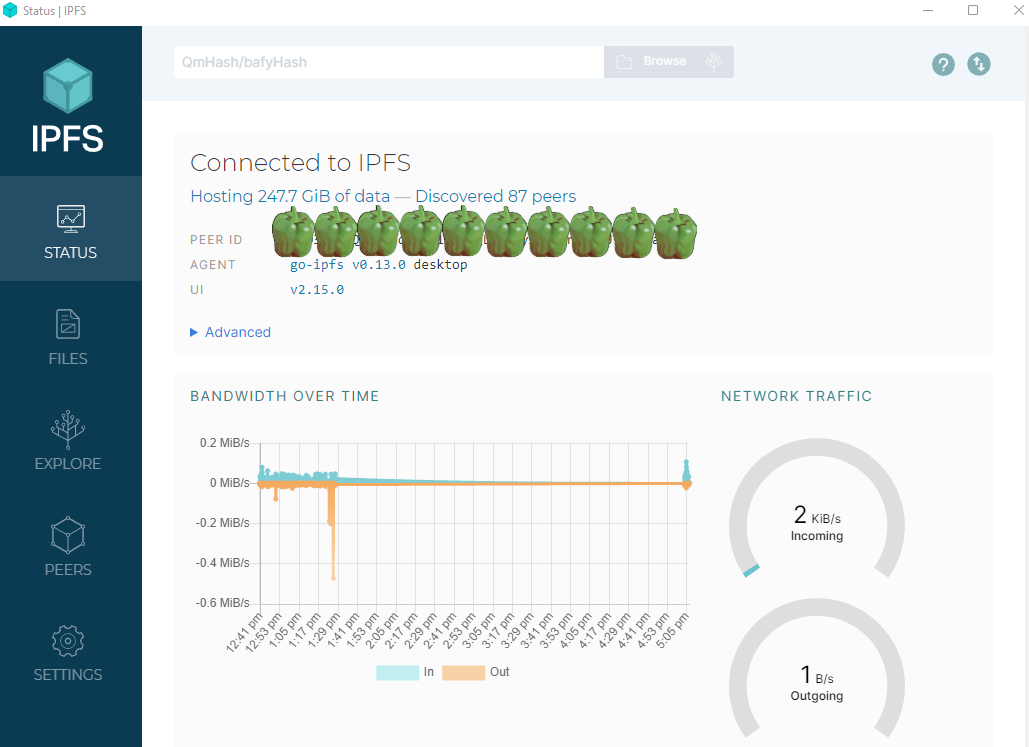The height and width of the screenshot is (747, 1029).
Task: Click the 12:41 pm time axis label
Action: (x=243, y=631)
